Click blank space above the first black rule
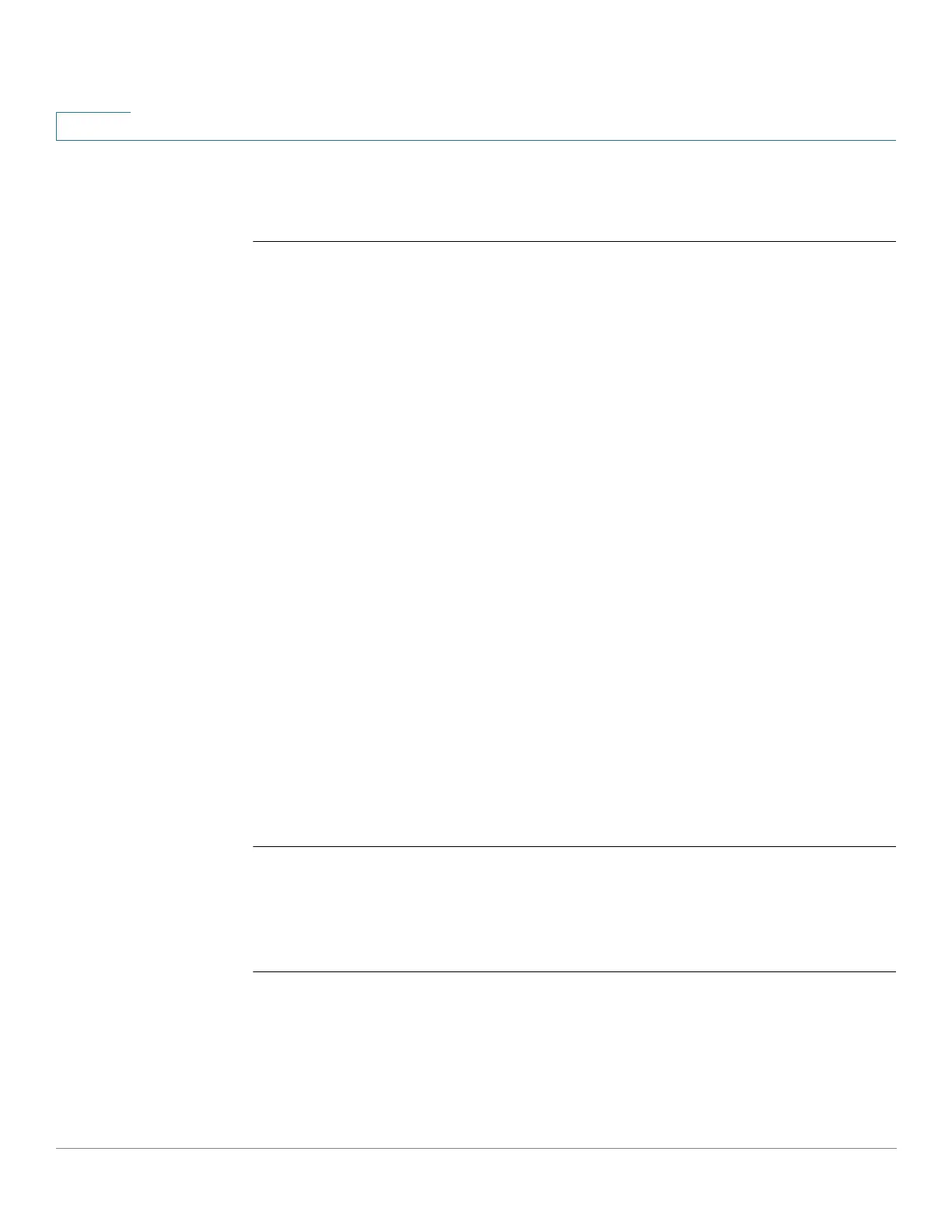Image resolution: width=952 pixels, height=1232 pixels. pyautogui.click(x=575, y=191)
